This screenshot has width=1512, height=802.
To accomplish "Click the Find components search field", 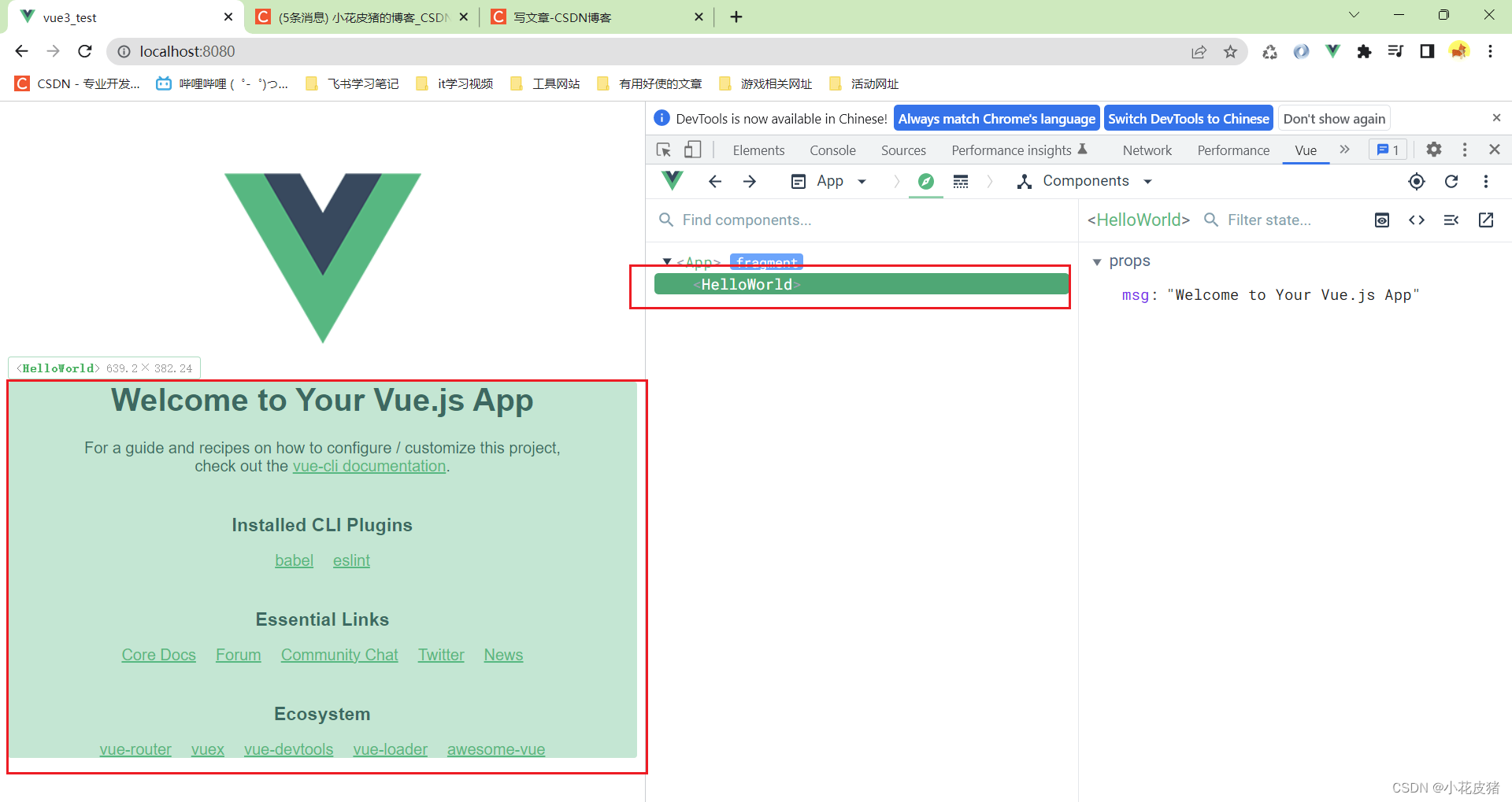I will coord(862,220).
